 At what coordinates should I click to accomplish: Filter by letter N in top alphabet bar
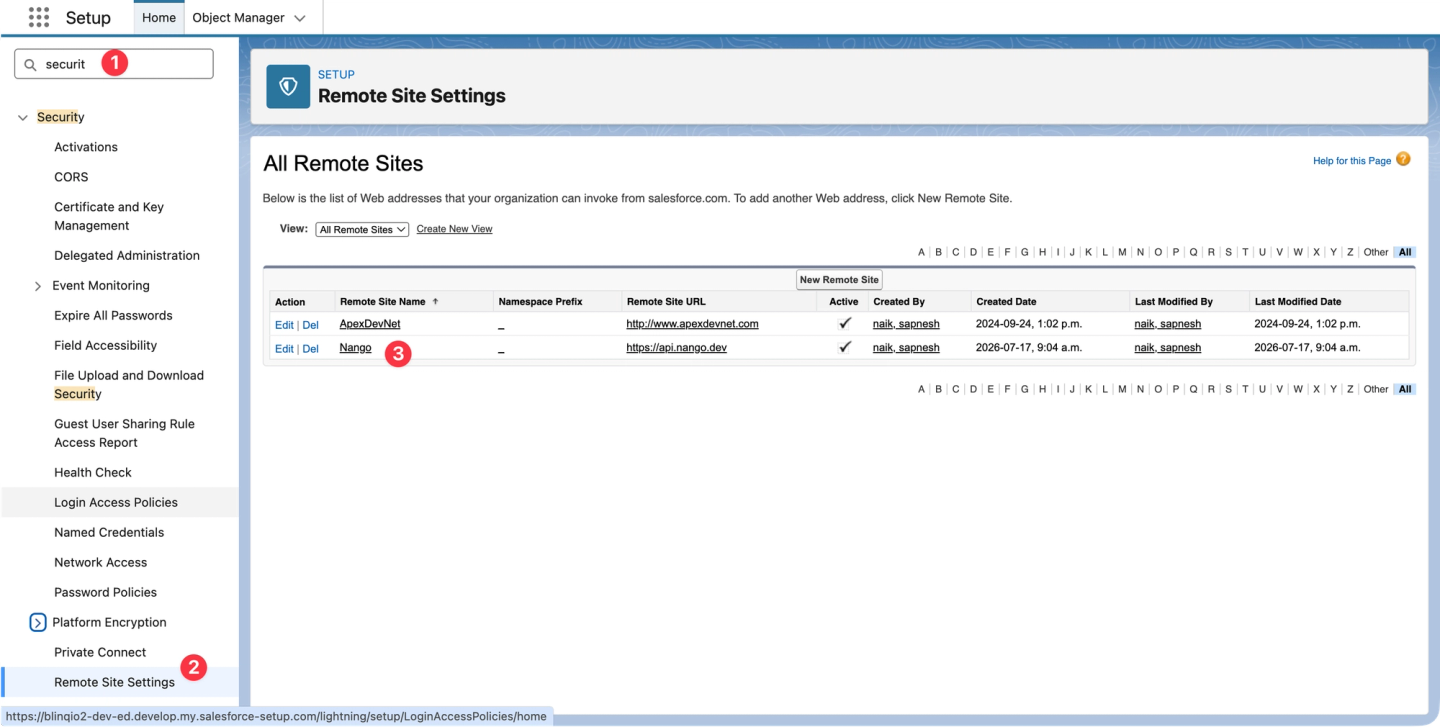pyautogui.click(x=1140, y=252)
